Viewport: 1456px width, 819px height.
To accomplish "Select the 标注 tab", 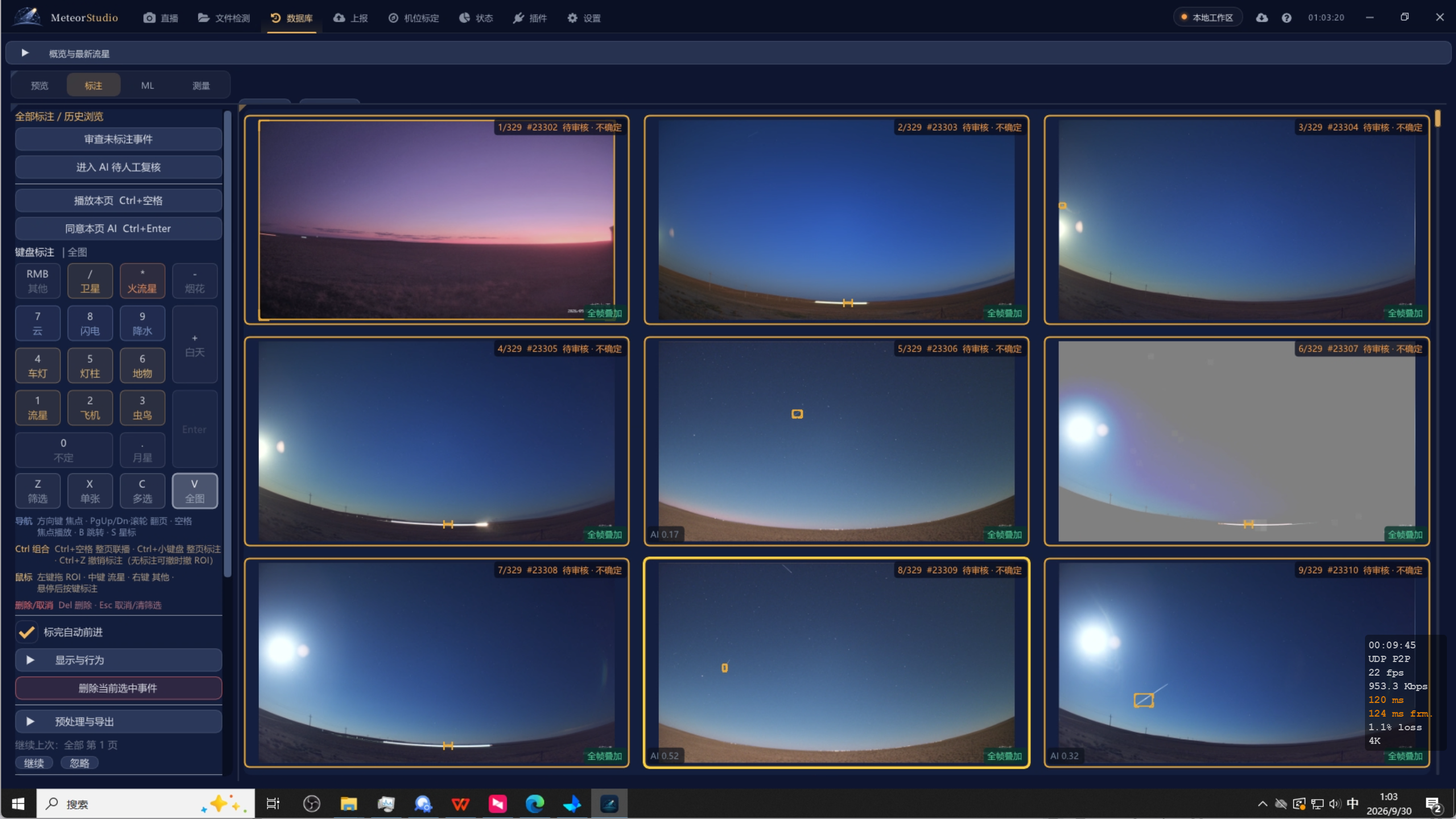I will [93, 85].
